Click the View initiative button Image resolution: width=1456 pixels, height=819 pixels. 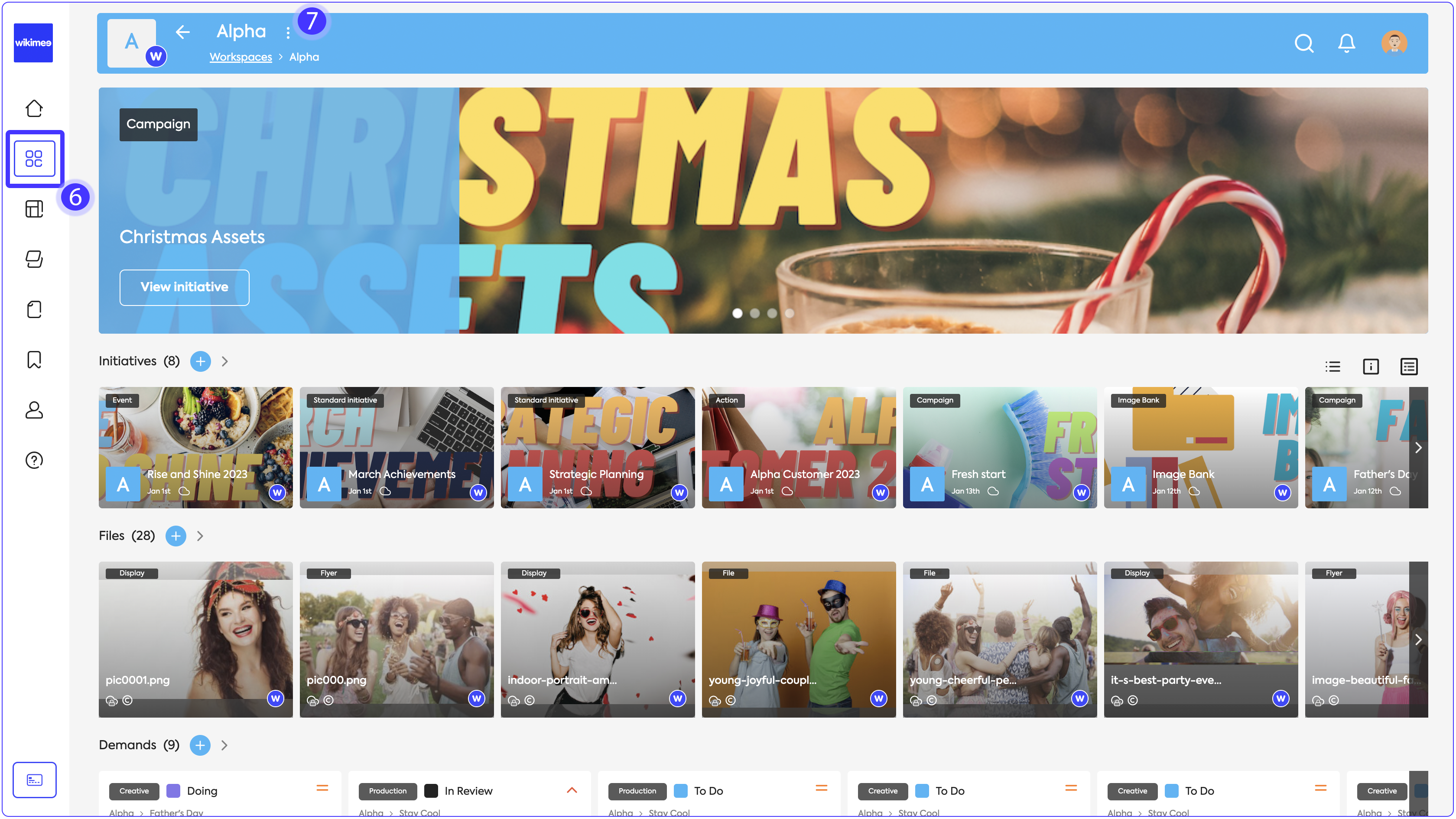click(184, 287)
